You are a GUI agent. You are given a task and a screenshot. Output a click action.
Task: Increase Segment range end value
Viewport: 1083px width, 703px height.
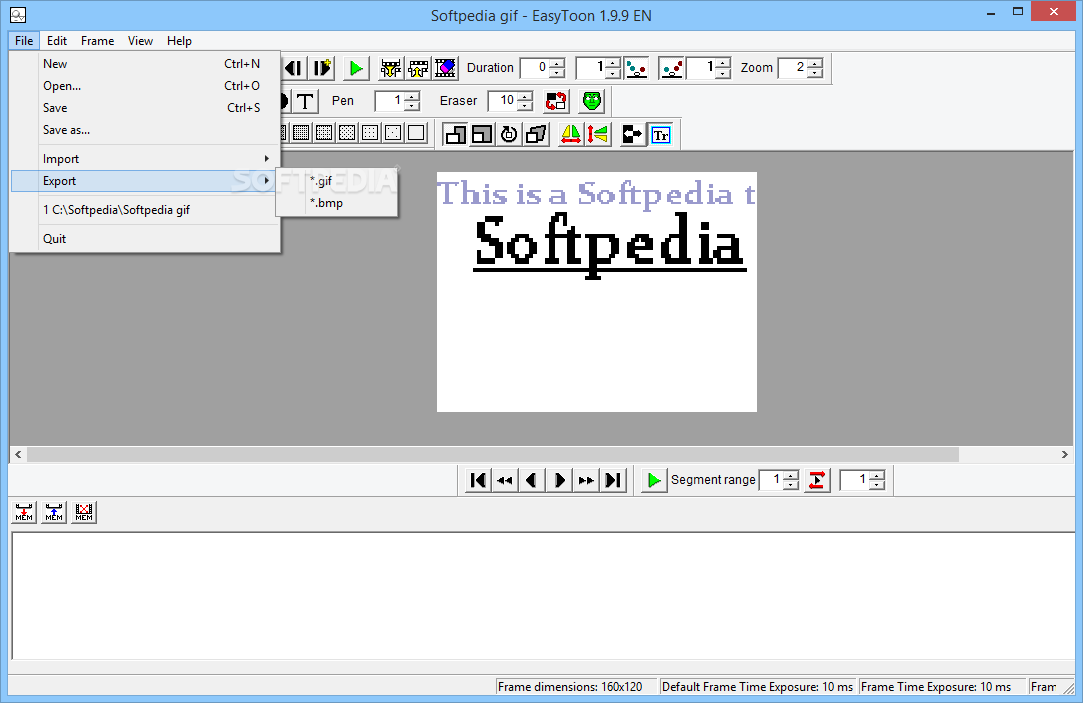(x=877, y=475)
